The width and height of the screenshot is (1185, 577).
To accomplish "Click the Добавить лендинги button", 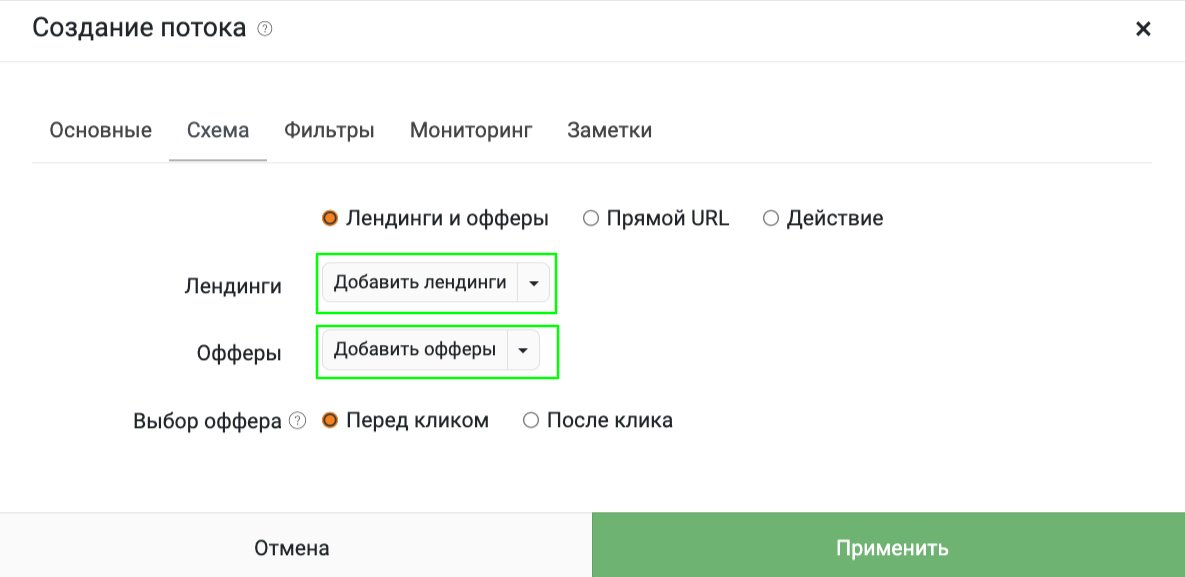I will 419,283.
